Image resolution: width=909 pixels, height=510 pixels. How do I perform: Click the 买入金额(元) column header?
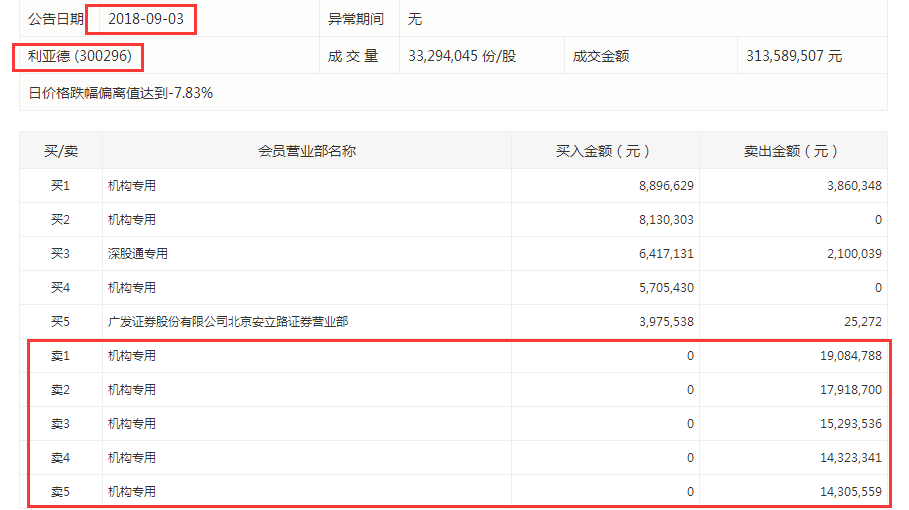(603, 151)
